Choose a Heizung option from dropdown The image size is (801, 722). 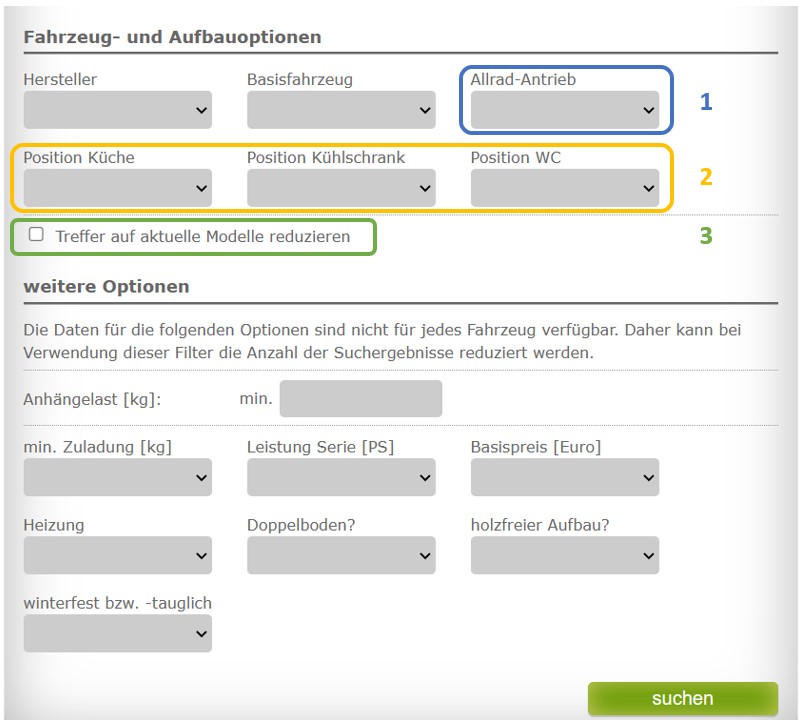[x=117, y=555]
